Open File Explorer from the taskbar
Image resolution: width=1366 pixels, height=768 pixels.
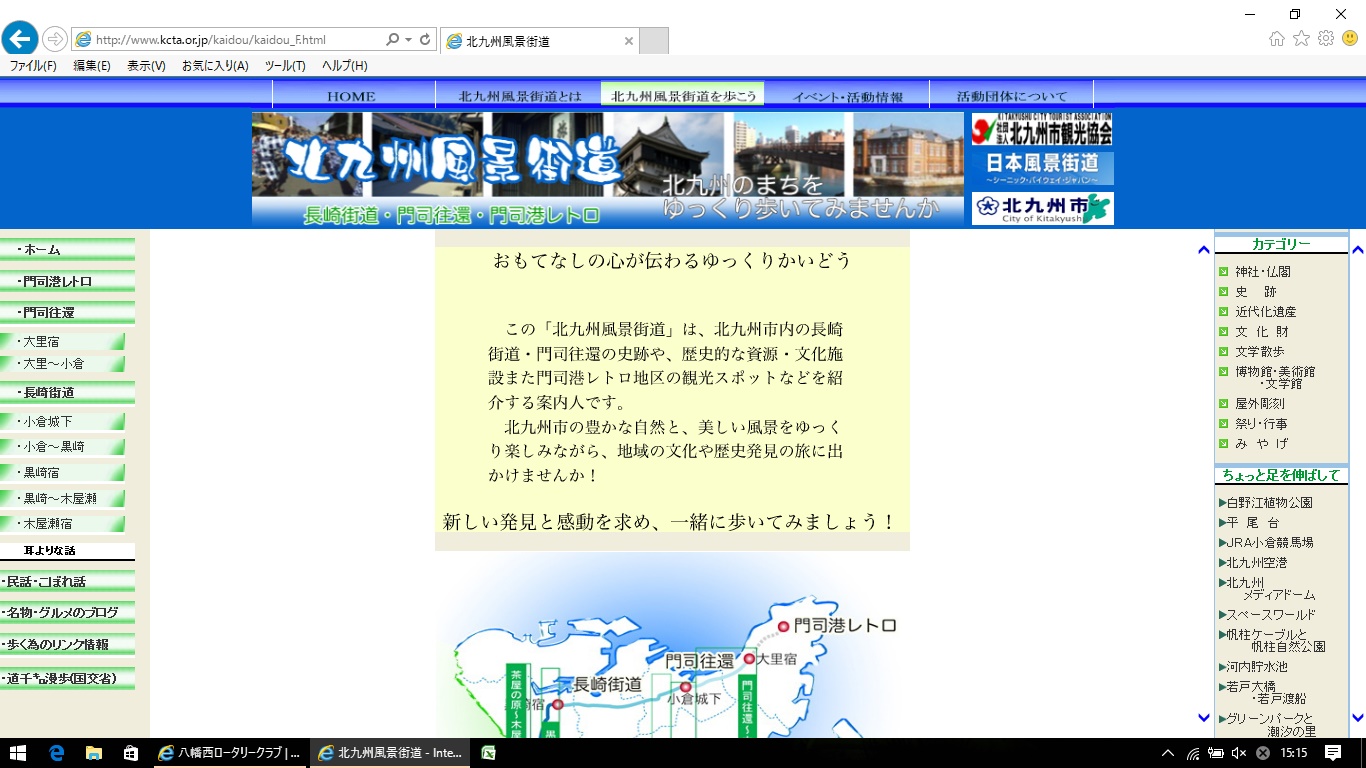coord(93,753)
